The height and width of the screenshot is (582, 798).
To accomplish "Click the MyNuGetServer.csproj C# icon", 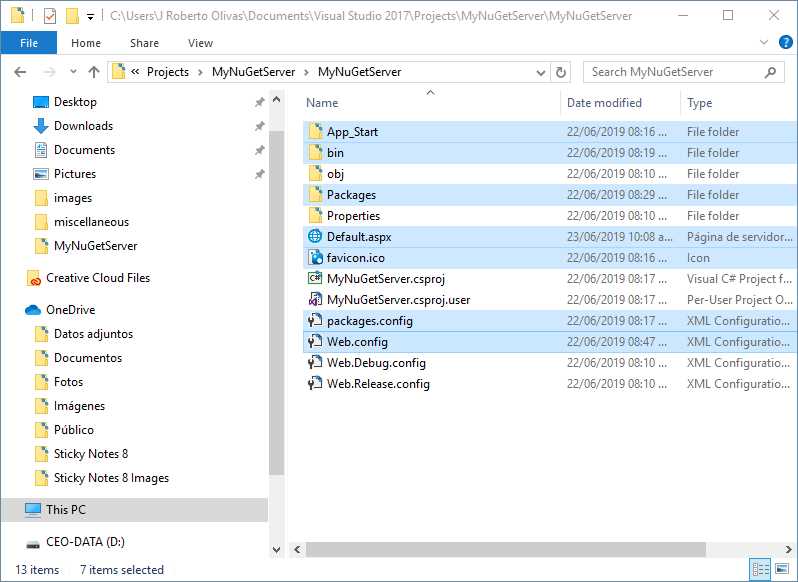I will pos(315,278).
